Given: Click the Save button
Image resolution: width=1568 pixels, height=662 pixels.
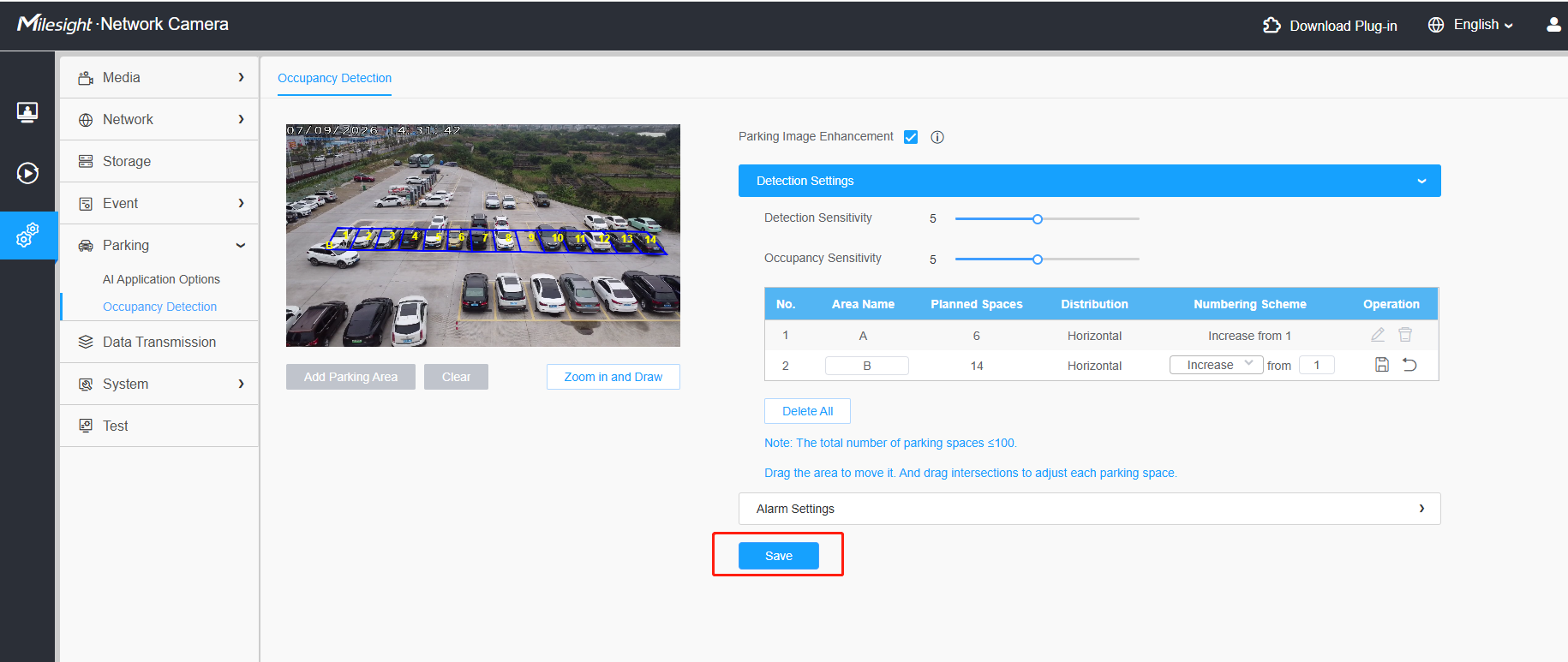Looking at the screenshot, I should click(x=778, y=556).
